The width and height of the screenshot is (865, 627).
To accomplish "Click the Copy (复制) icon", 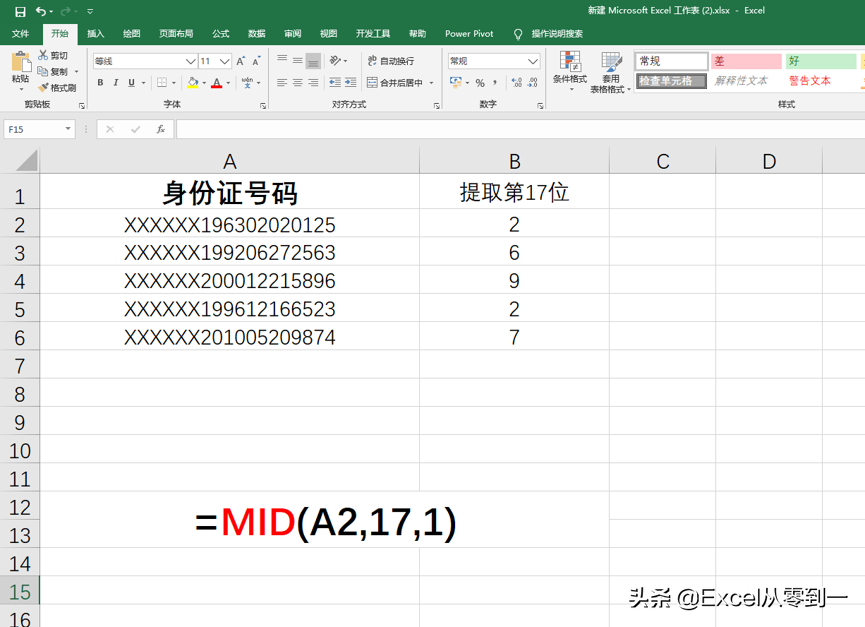I will (x=43, y=70).
